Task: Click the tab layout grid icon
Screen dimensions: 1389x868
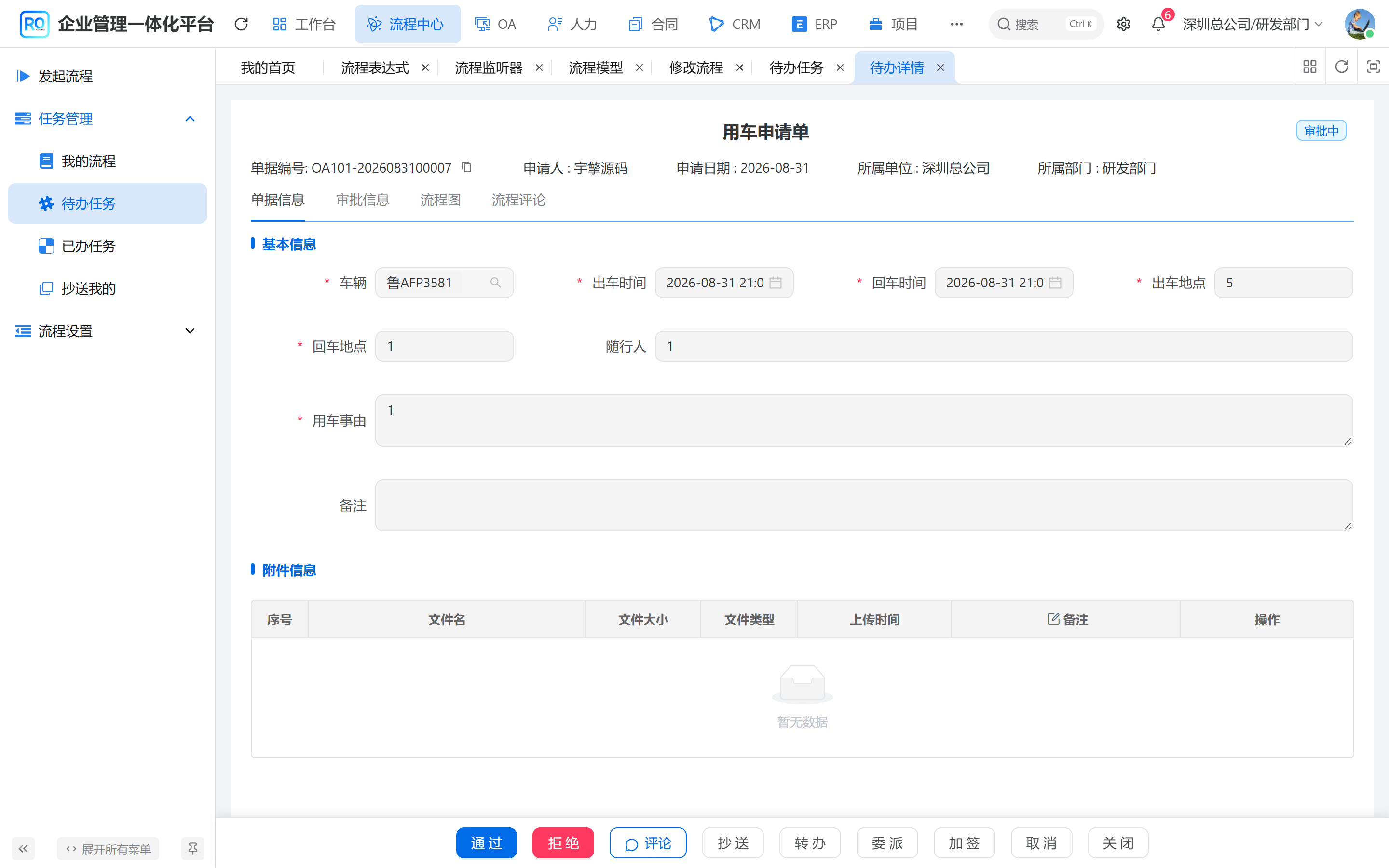Action: click(1310, 67)
